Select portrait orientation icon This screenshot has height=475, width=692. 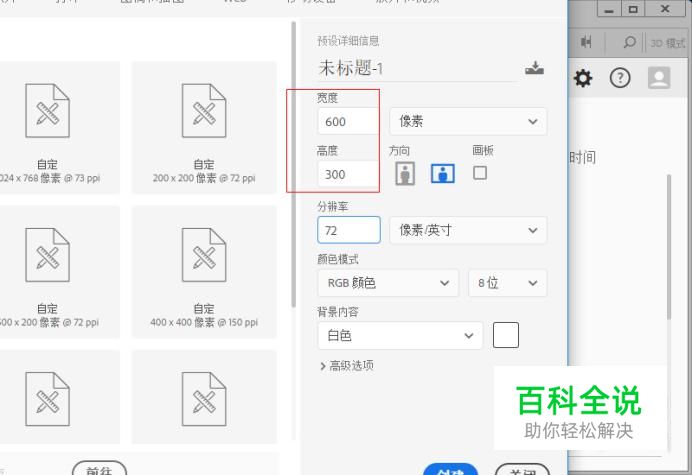(405, 173)
